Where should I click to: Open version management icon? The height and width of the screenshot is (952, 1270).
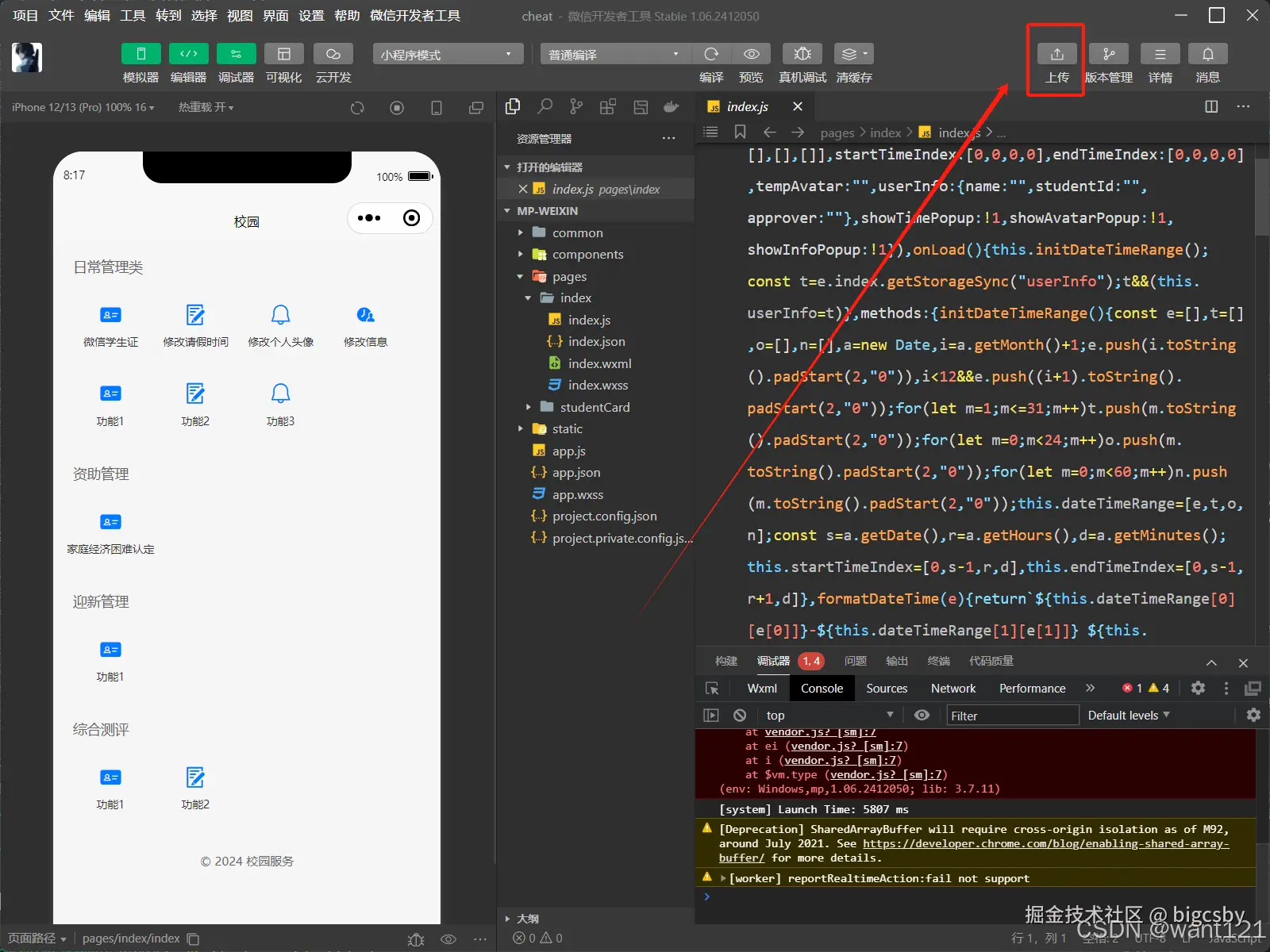click(1109, 54)
